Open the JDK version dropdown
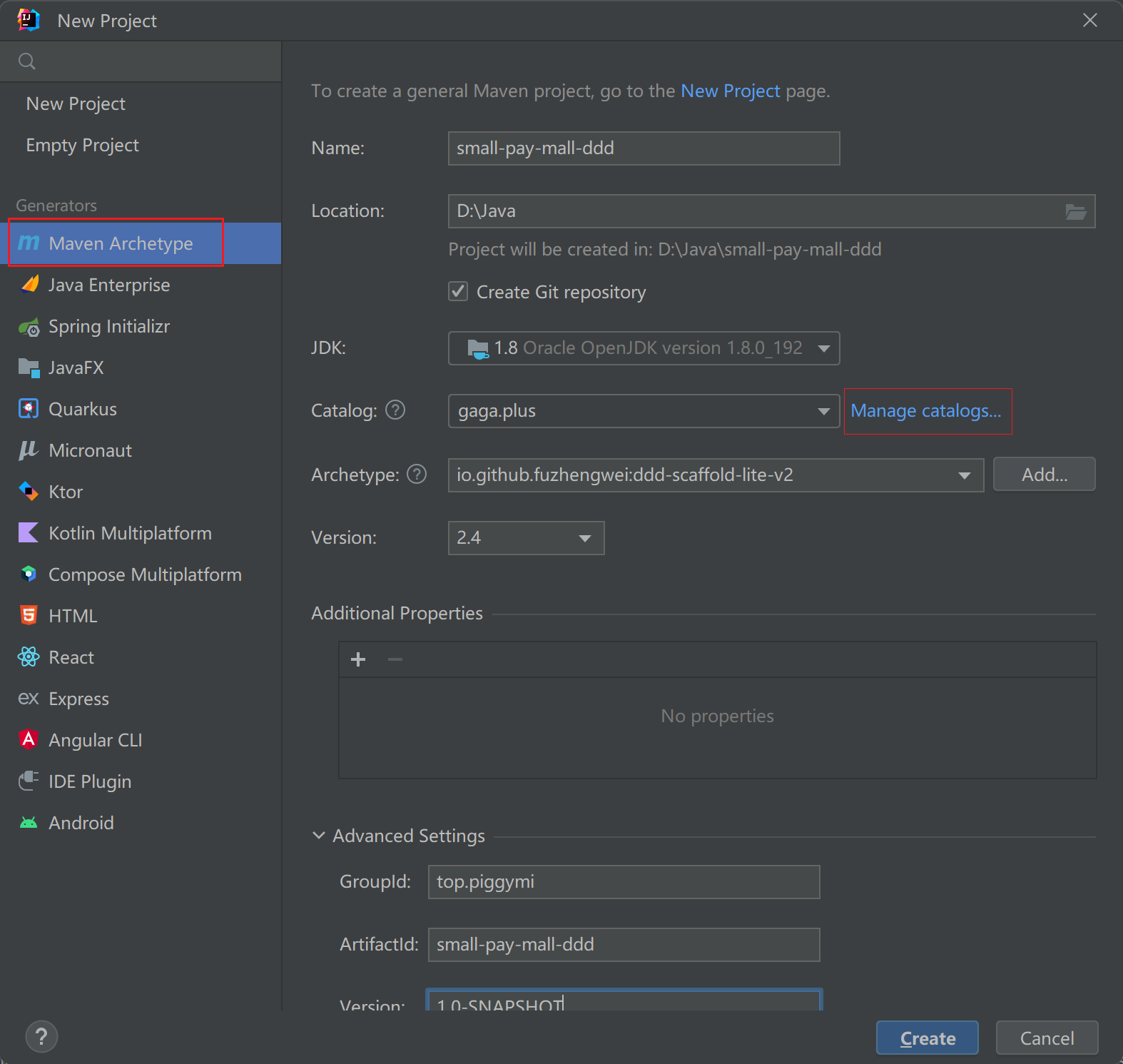Screen dimensions: 1123x1064 [644, 348]
